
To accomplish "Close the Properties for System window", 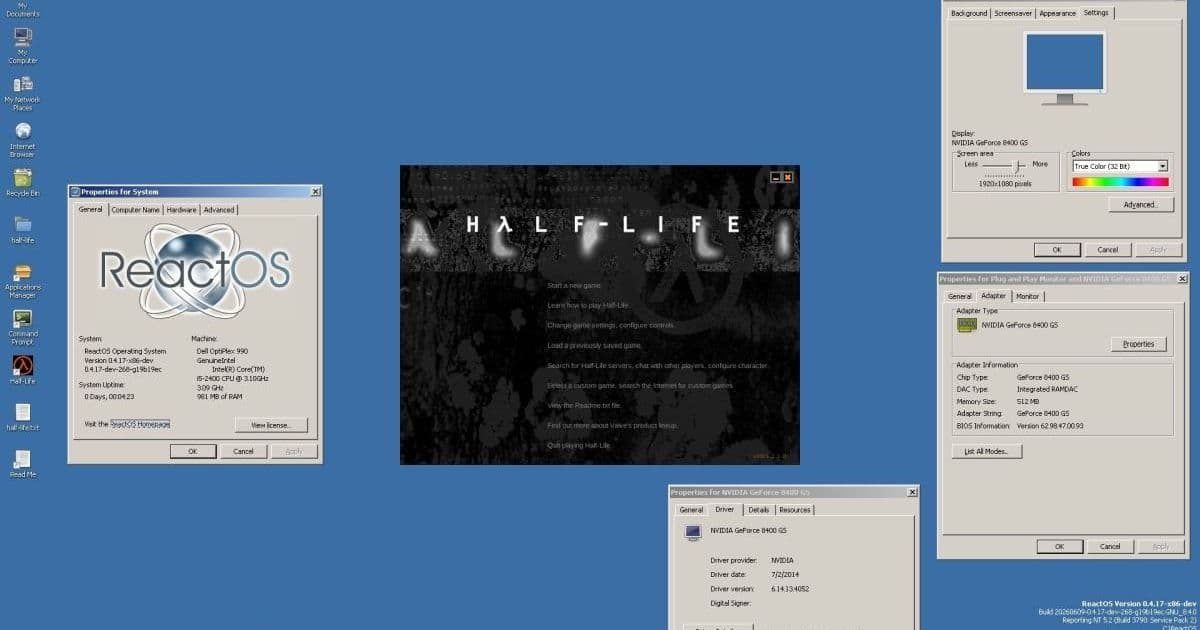I will [x=315, y=191].
